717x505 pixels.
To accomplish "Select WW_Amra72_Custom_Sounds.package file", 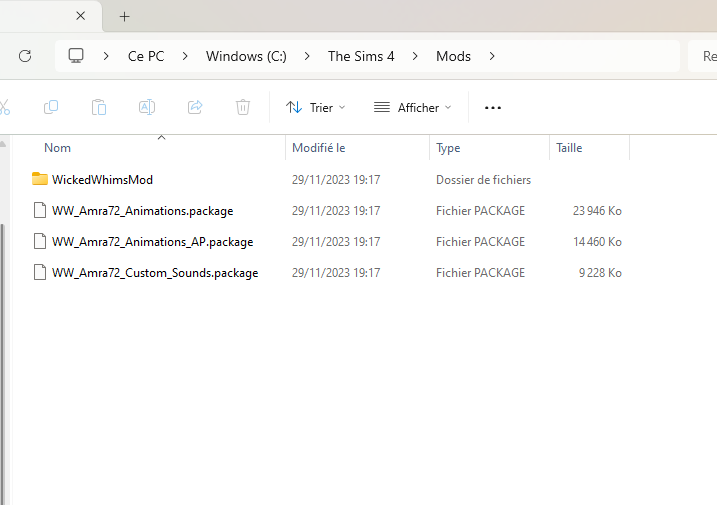I will click(x=155, y=273).
